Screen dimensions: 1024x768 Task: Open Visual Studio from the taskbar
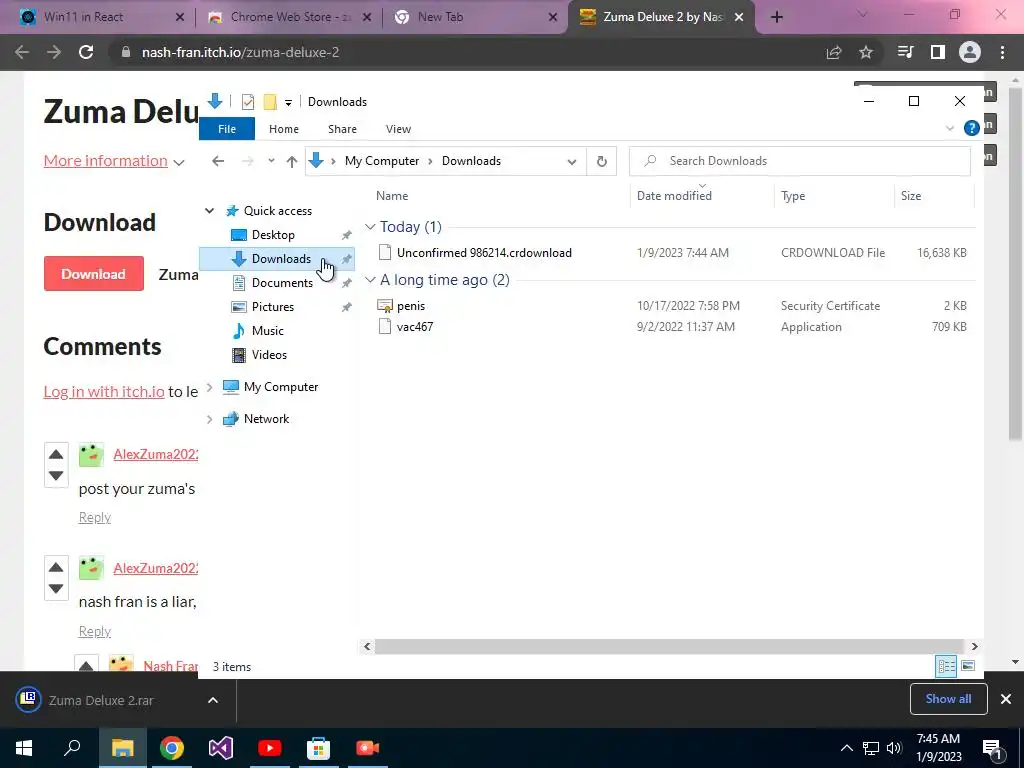221,748
